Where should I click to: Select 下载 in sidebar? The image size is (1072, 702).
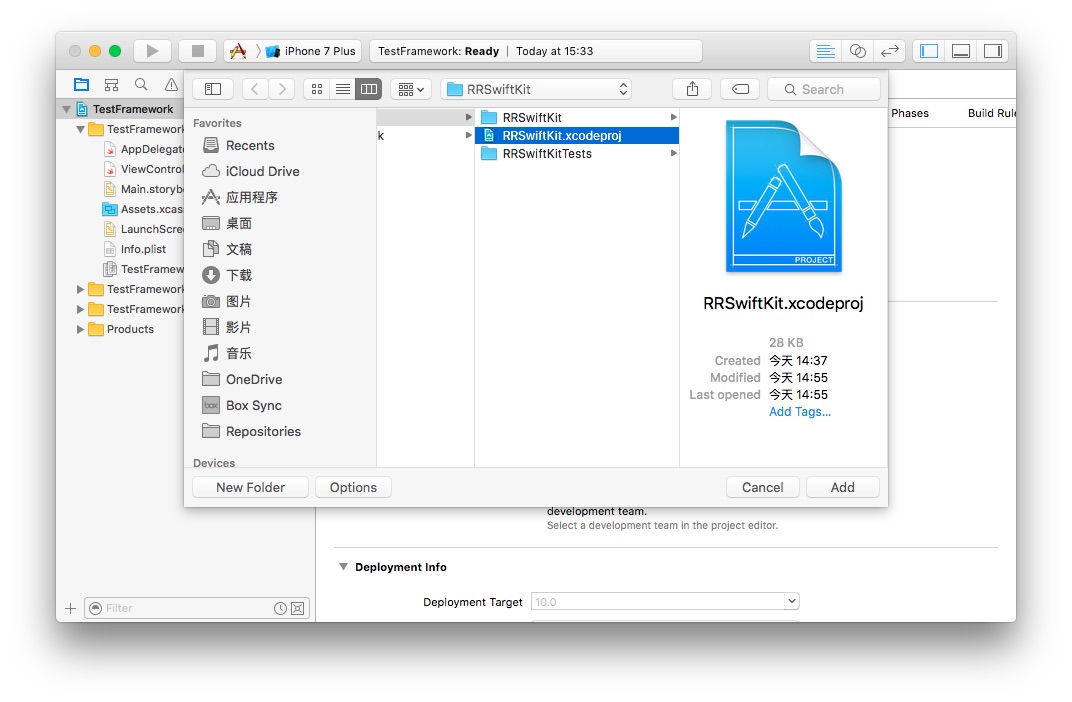(281, 275)
